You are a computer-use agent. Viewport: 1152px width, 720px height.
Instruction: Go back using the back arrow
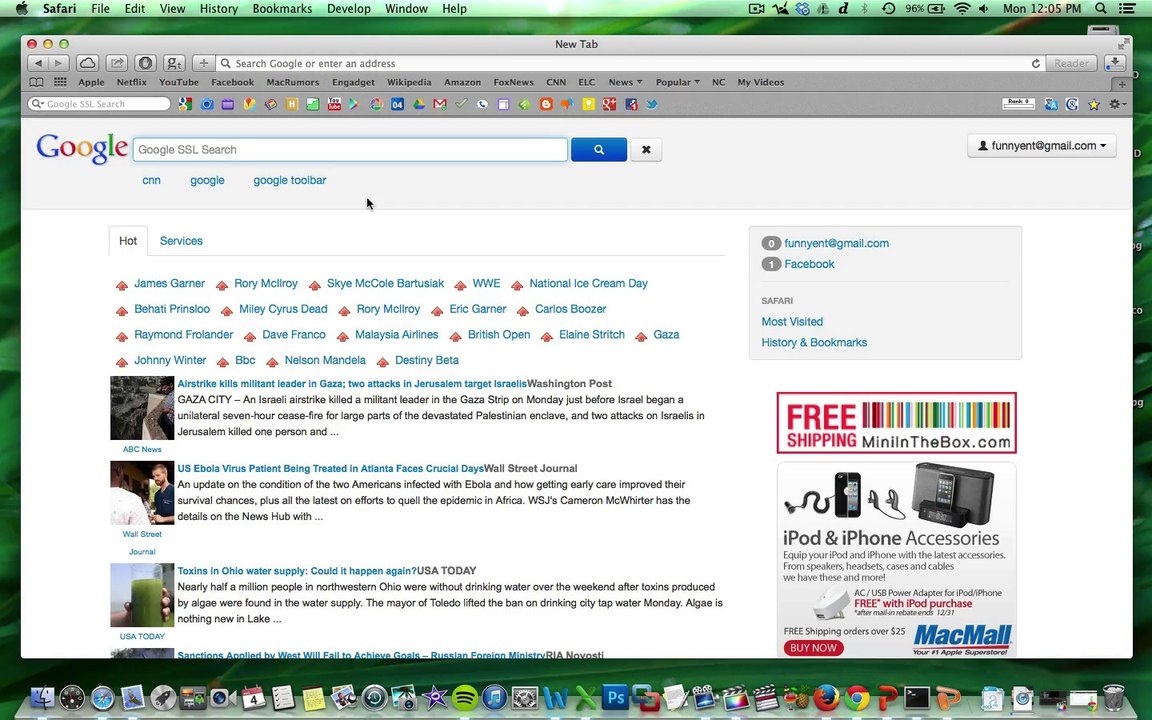coord(38,63)
